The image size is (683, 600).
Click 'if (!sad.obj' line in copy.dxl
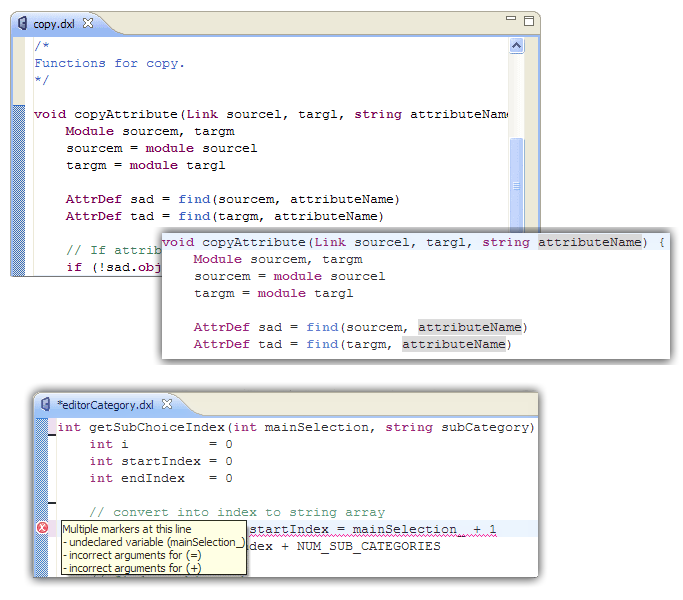click(x=114, y=268)
